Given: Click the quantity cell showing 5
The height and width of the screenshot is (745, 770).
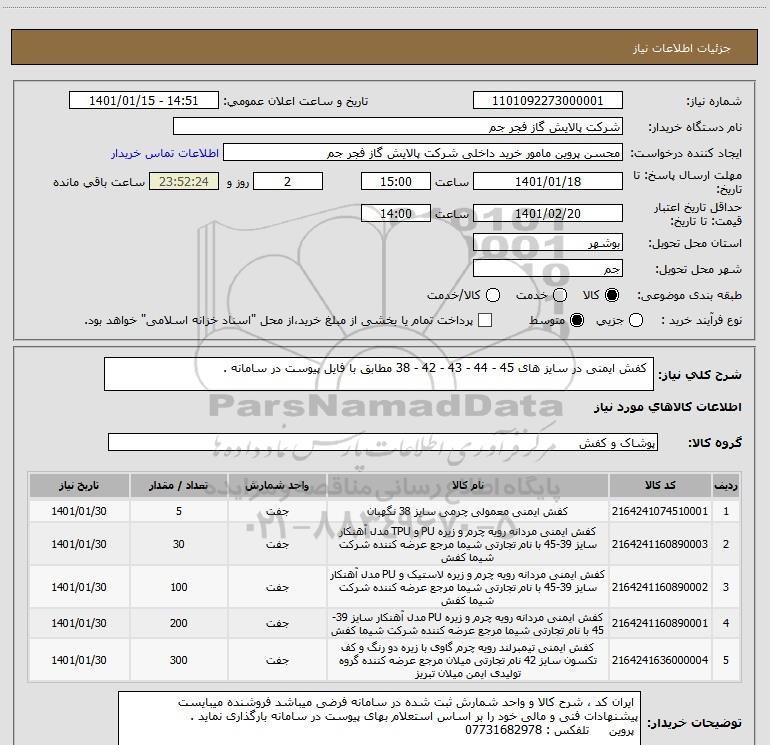Looking at the screenshot, I should [x=179, y=511].
